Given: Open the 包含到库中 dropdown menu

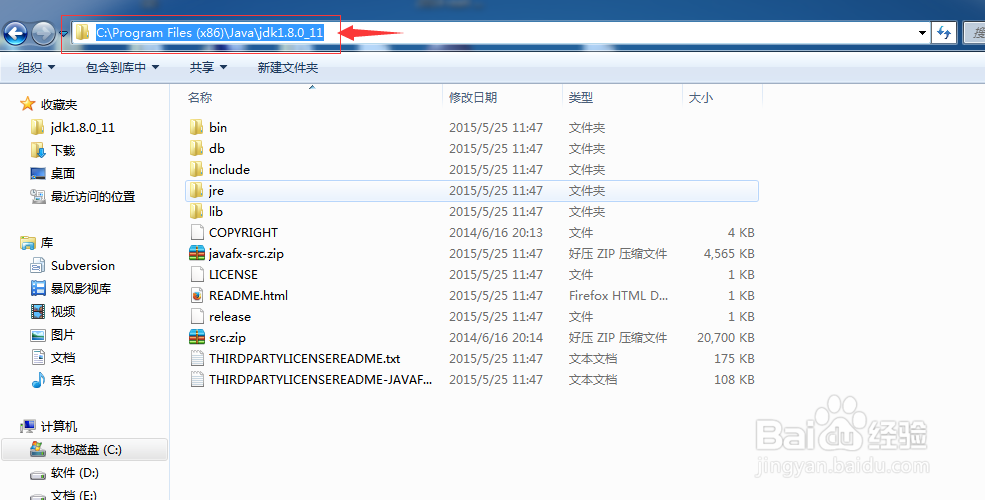Looking at the screenshot, I should click(122, 67).
